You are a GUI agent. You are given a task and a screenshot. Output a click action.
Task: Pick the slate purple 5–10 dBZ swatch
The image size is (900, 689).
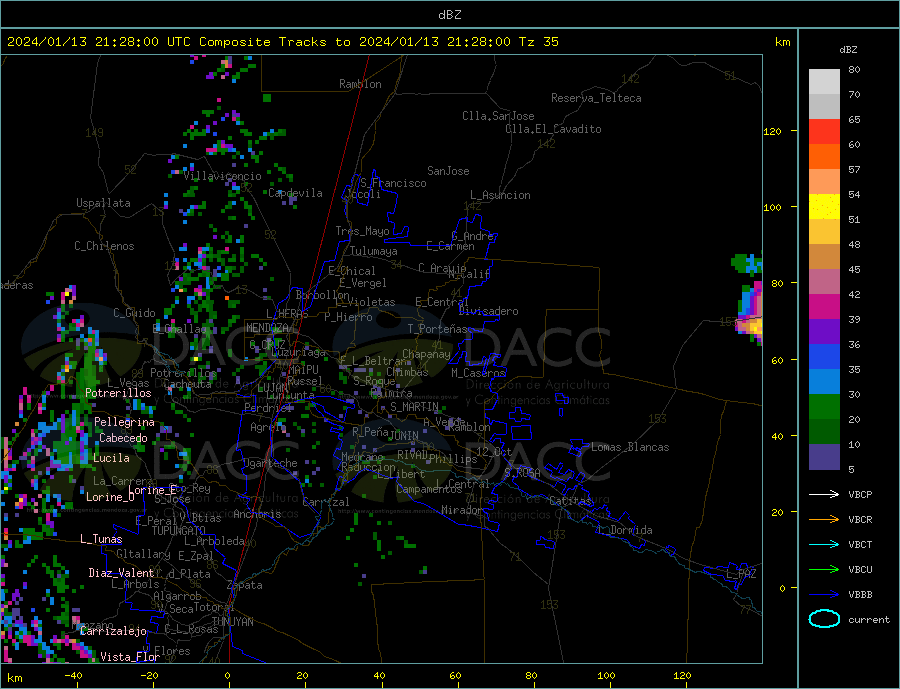click(824, 456)
